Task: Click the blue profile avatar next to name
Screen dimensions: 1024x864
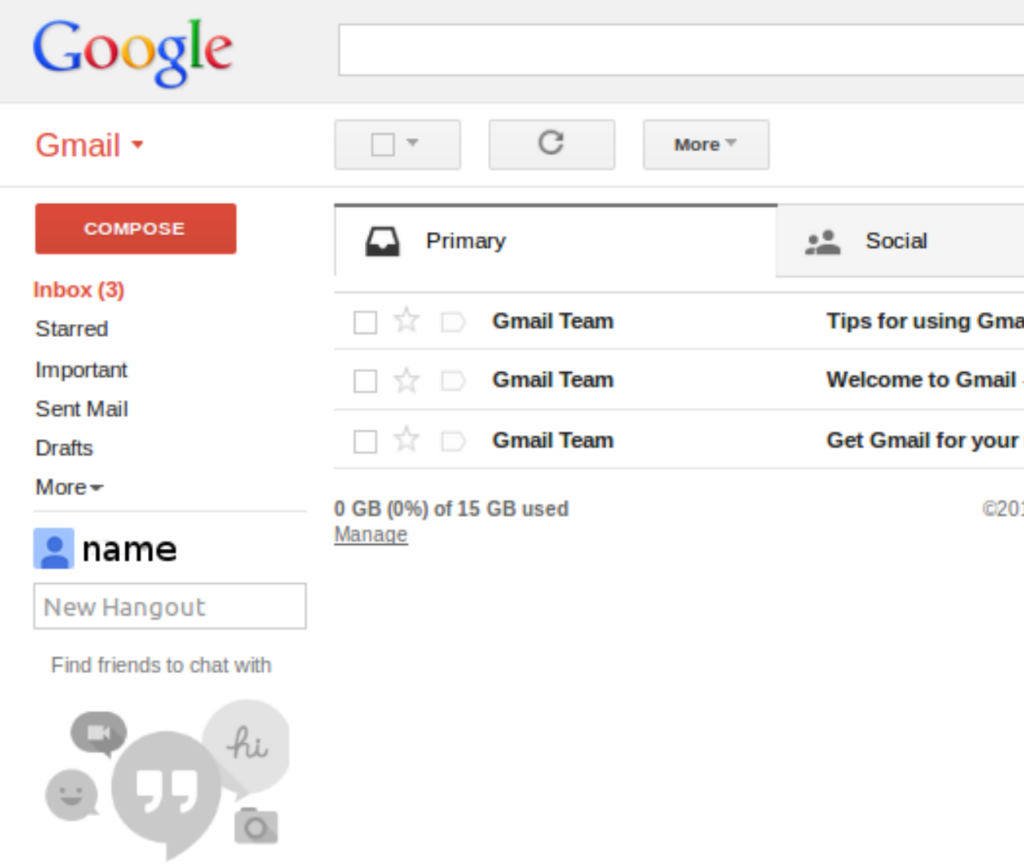Action: coord(54,549)
